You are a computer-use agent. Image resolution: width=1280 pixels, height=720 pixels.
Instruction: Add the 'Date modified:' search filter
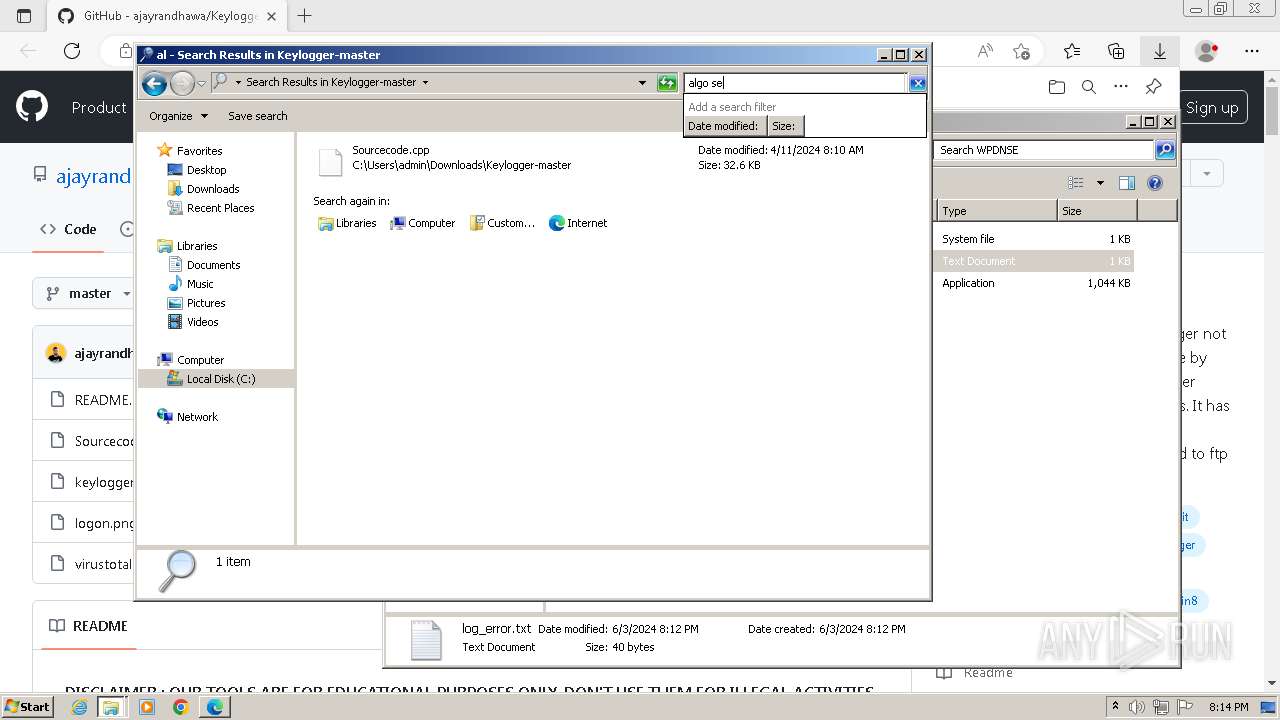pyautogui.click(x=724, y=126)
